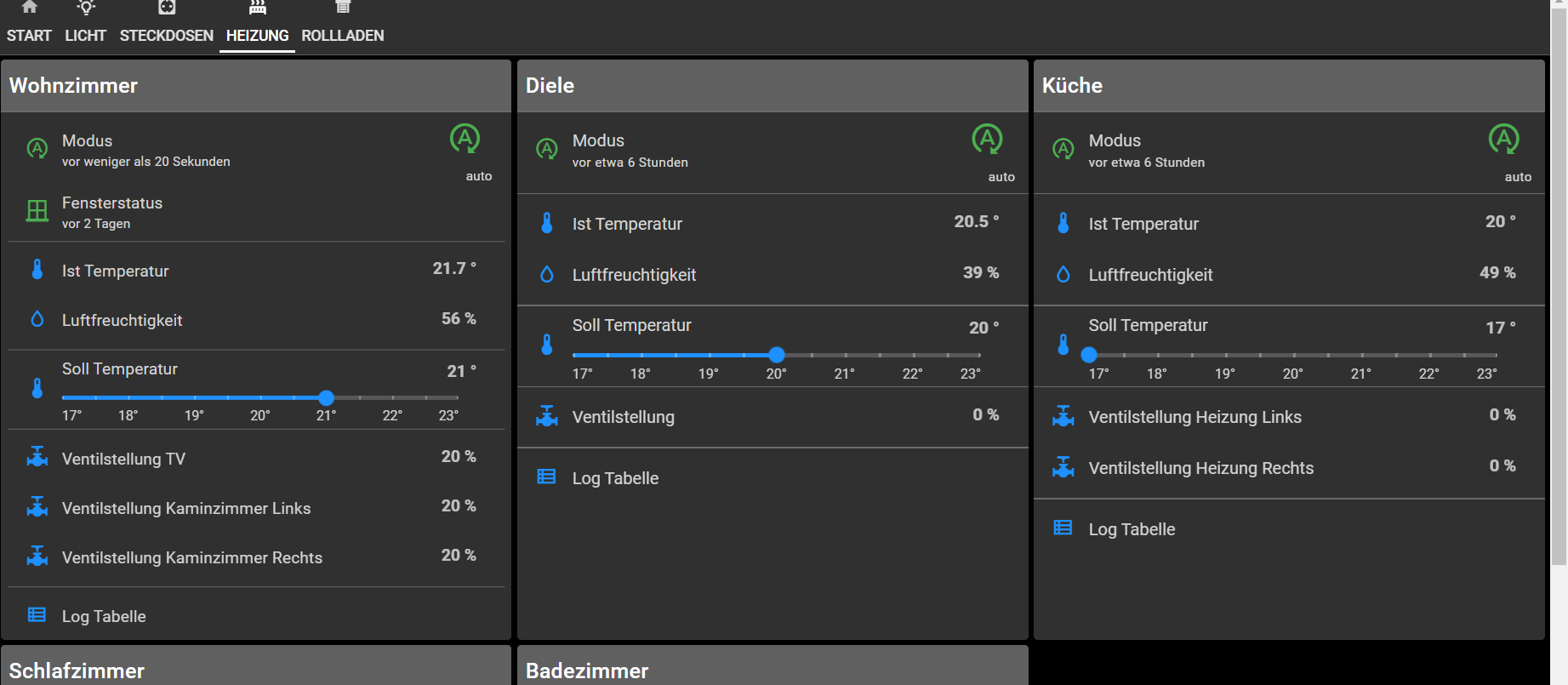
Task: Click the large auto mode icon in Diele
Action: (x=987, y=139)
